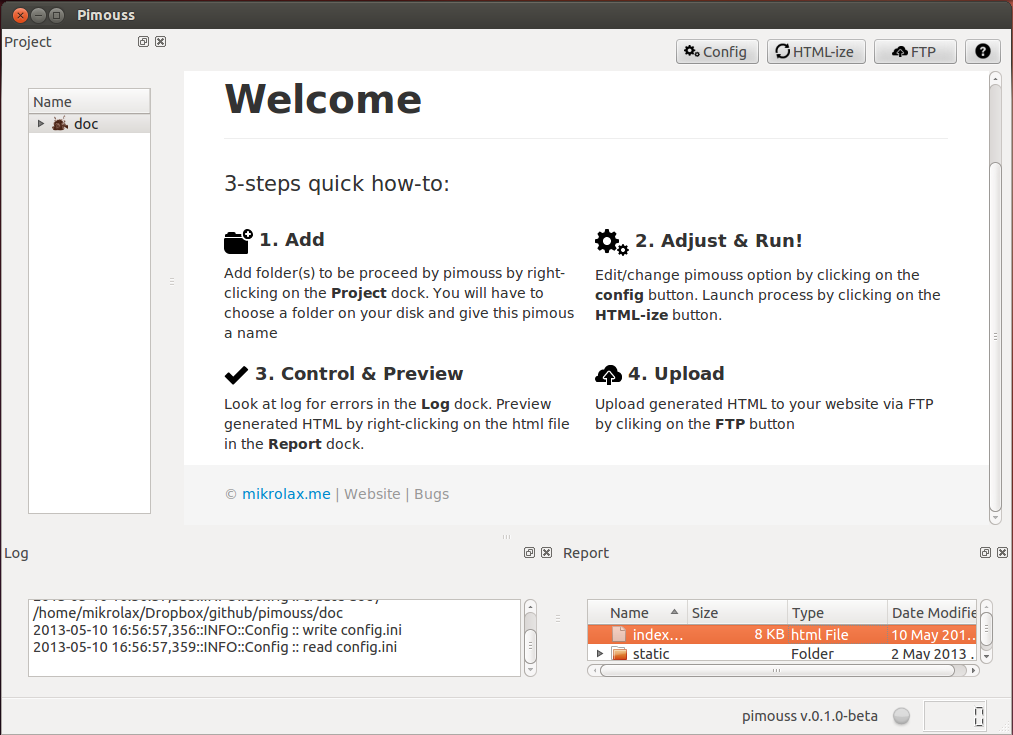Click the Report horizontal scrollbar
Image resolution: width=1013 pixels, height=735 pixels.
[x=780, y=670]
